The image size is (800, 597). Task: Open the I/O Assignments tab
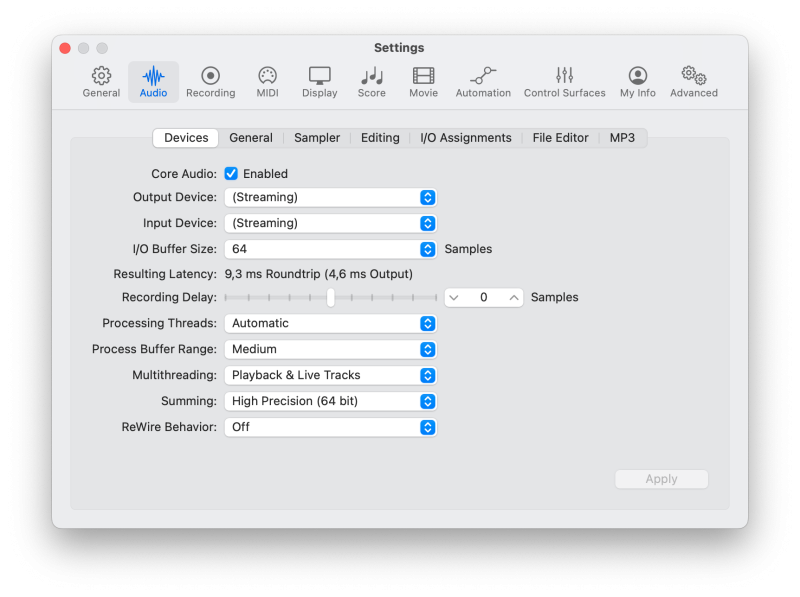tap(466, 138)
